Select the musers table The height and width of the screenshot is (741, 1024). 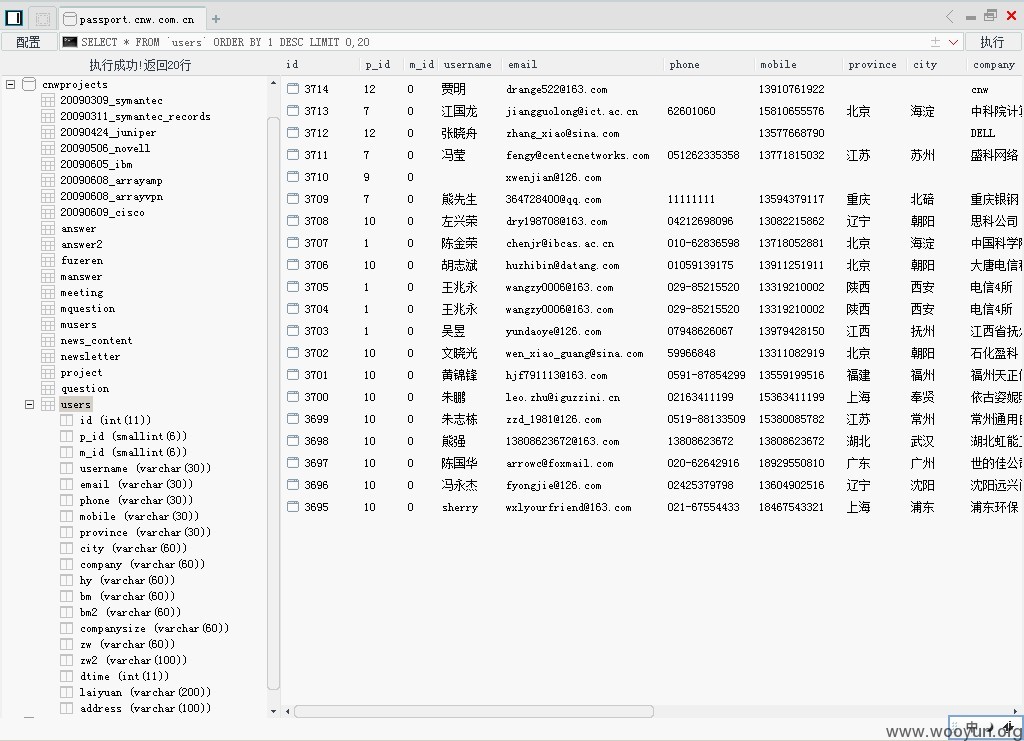(x=78, y=324)
